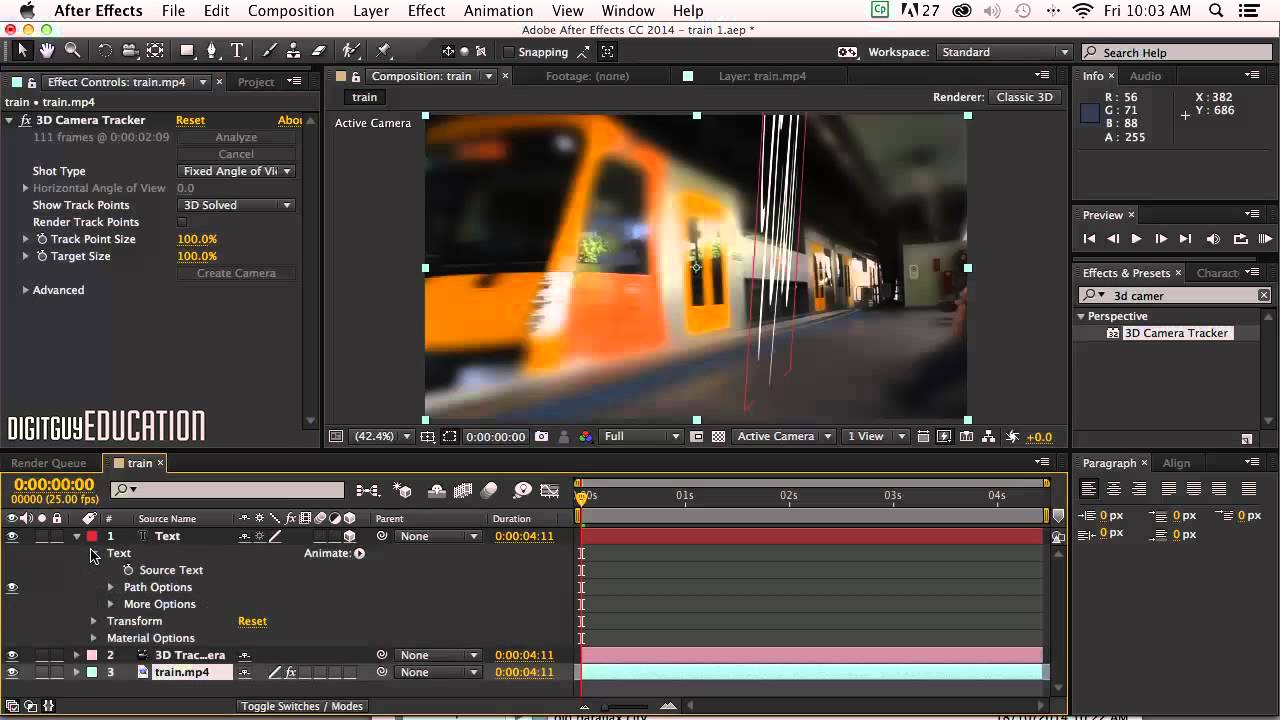Viewport: 1280px width, 720px height.
Task: Switch to the Project tab
Action: pos(256,82)
